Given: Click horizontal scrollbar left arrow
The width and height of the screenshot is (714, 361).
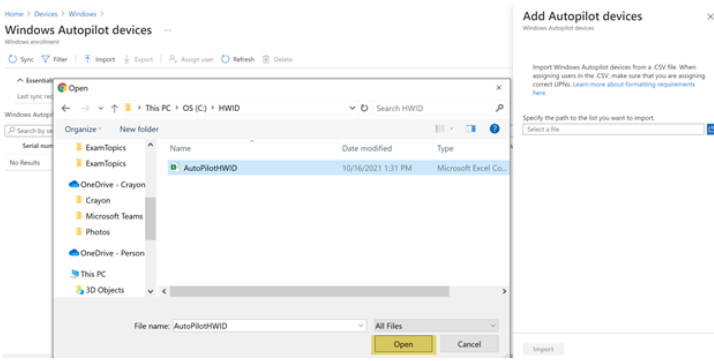Looking at the screenshot, I should click(164, 291).
